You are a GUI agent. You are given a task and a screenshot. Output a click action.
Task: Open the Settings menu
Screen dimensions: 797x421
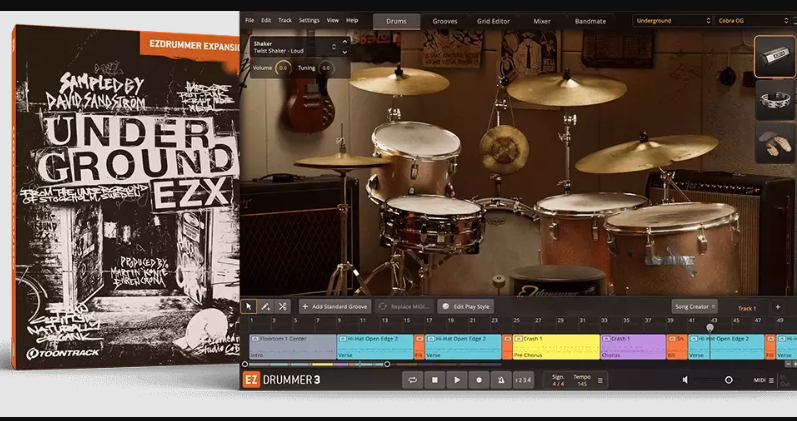click(309, 20)
